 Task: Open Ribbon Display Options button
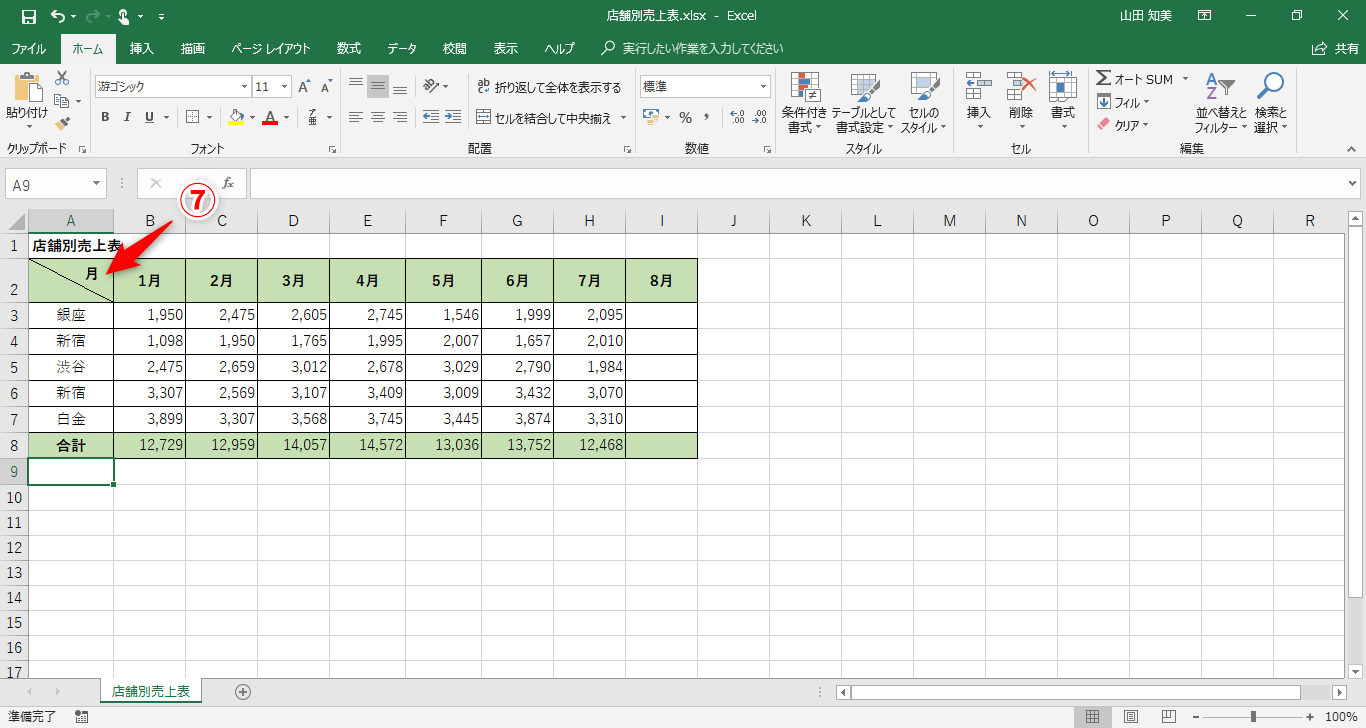[x=1206, y=16]
